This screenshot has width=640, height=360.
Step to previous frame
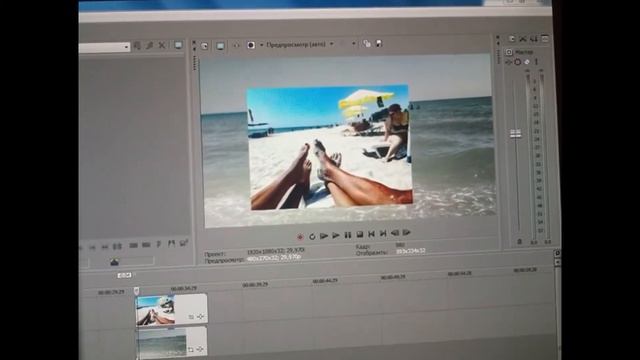pos(395,233)
